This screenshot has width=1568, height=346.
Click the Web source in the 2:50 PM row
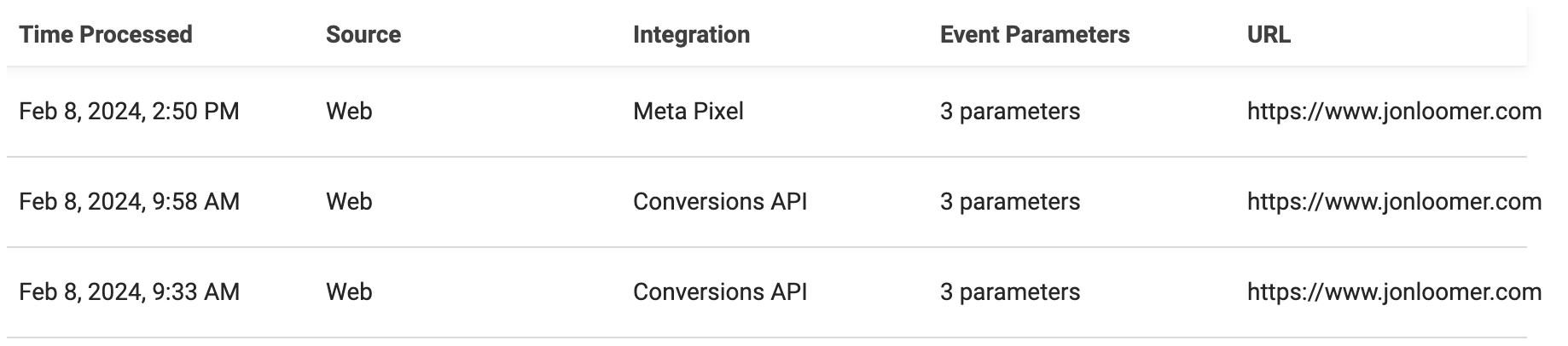click(349, 112)
